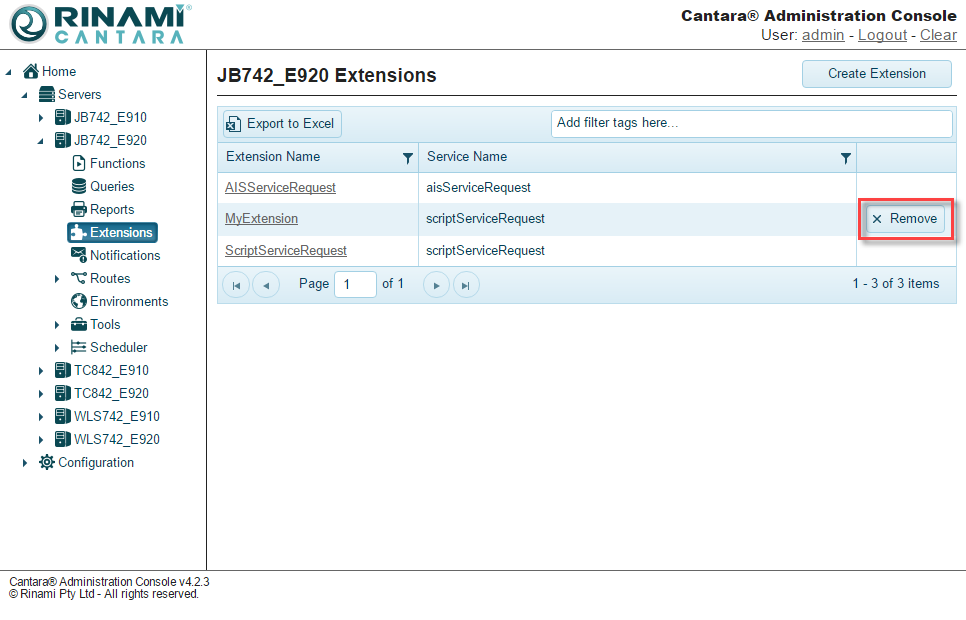Click the Logout link
Image resolution: width=966 pixels, height=620 pixels.
click(882, 35)
